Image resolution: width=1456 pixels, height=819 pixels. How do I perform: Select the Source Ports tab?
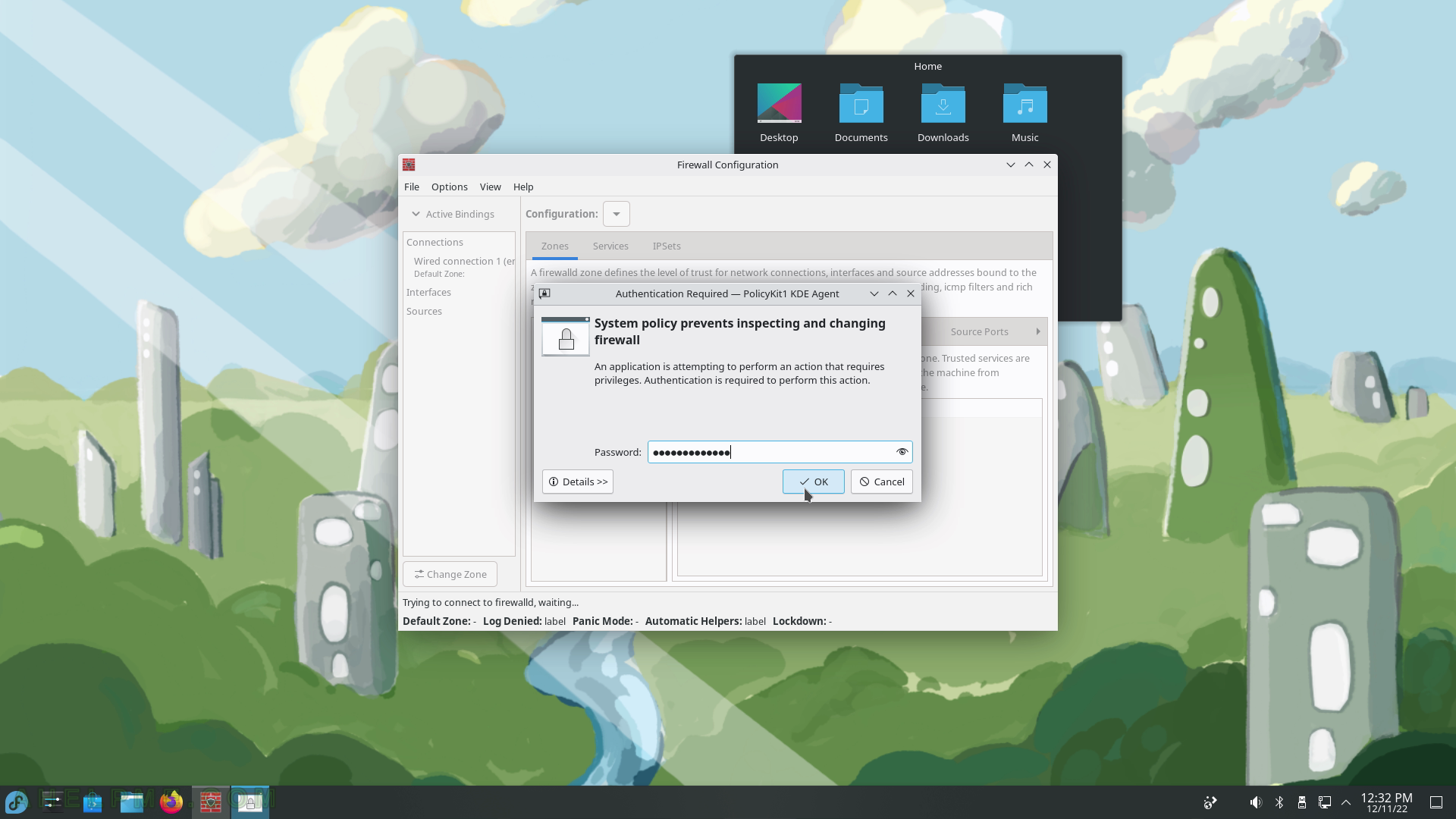979,331
